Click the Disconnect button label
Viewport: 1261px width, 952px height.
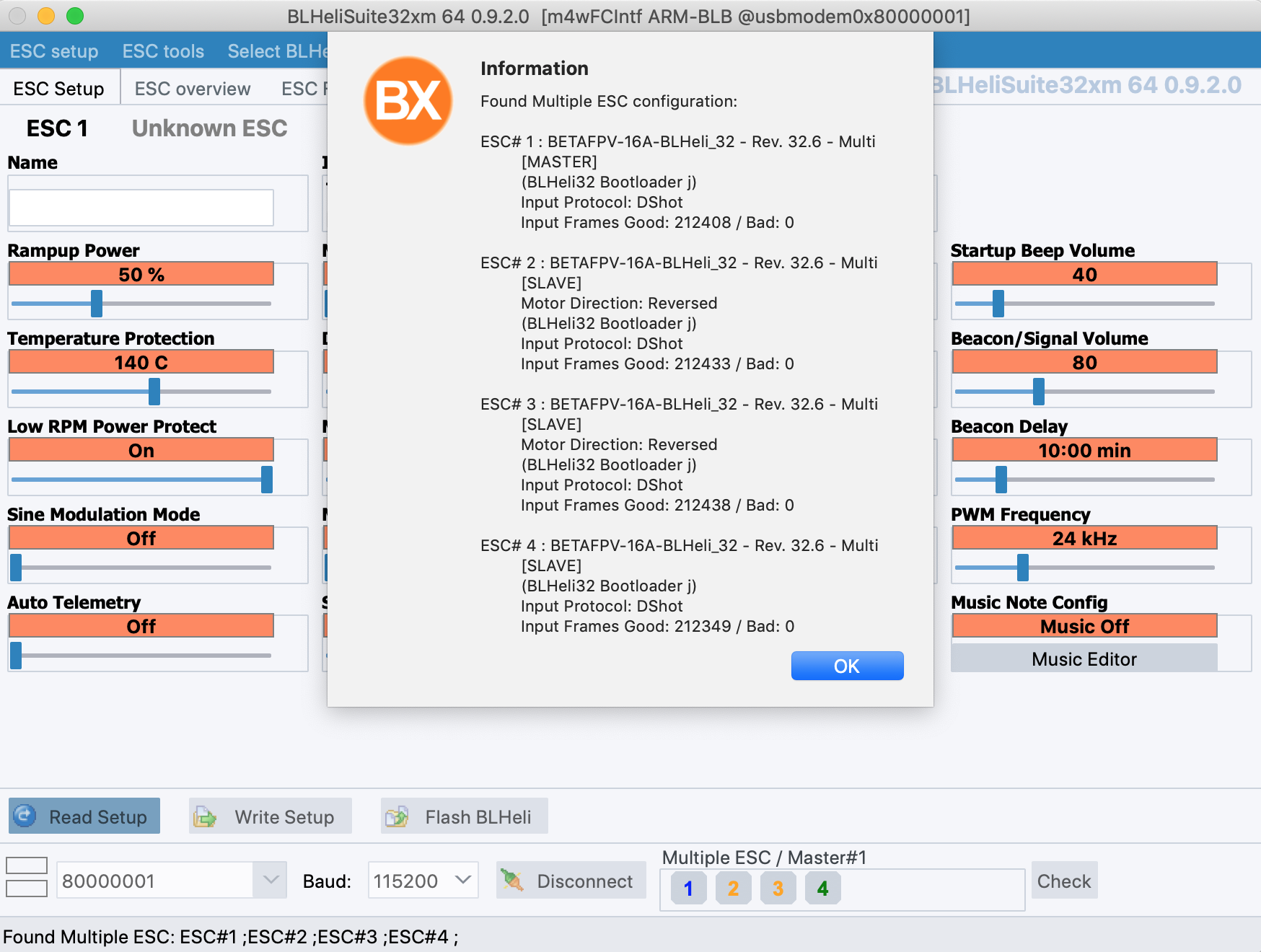click(x=584, y=881)
